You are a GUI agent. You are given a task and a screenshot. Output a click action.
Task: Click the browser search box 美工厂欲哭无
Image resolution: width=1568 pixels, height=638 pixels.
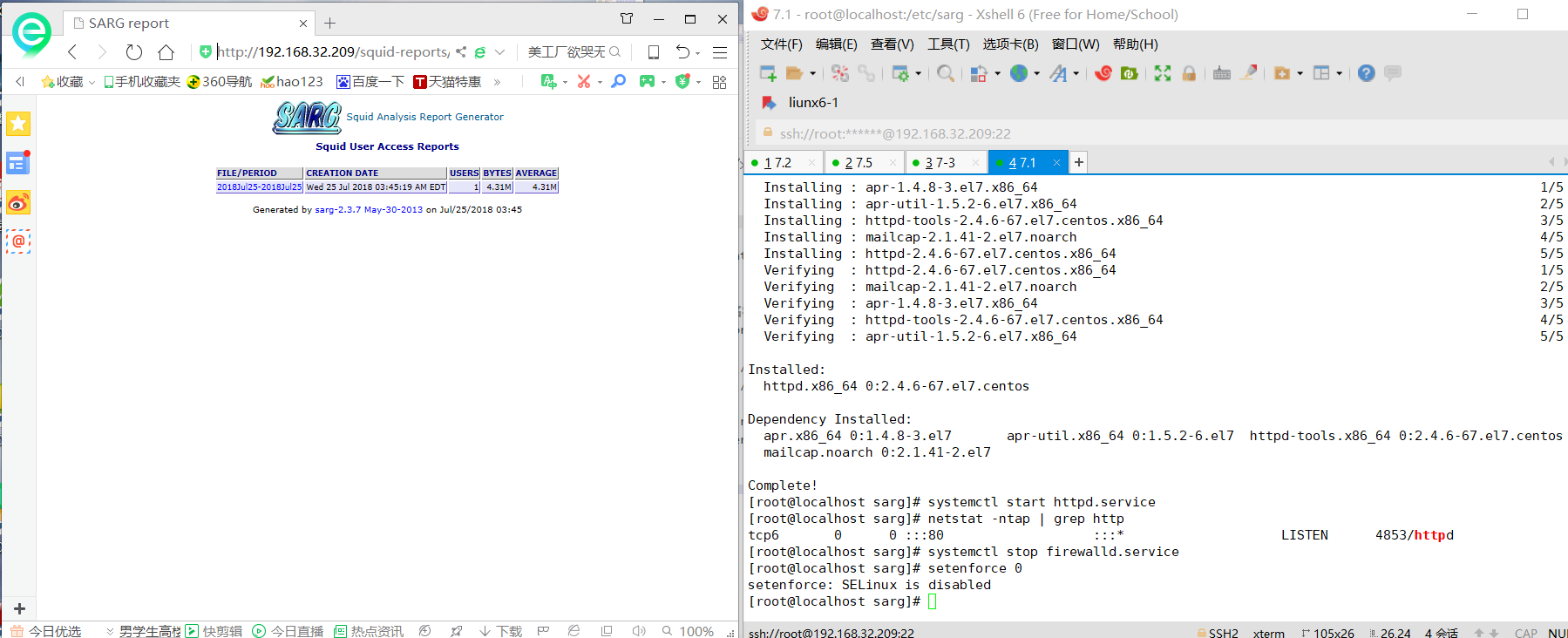coord(567,52)
